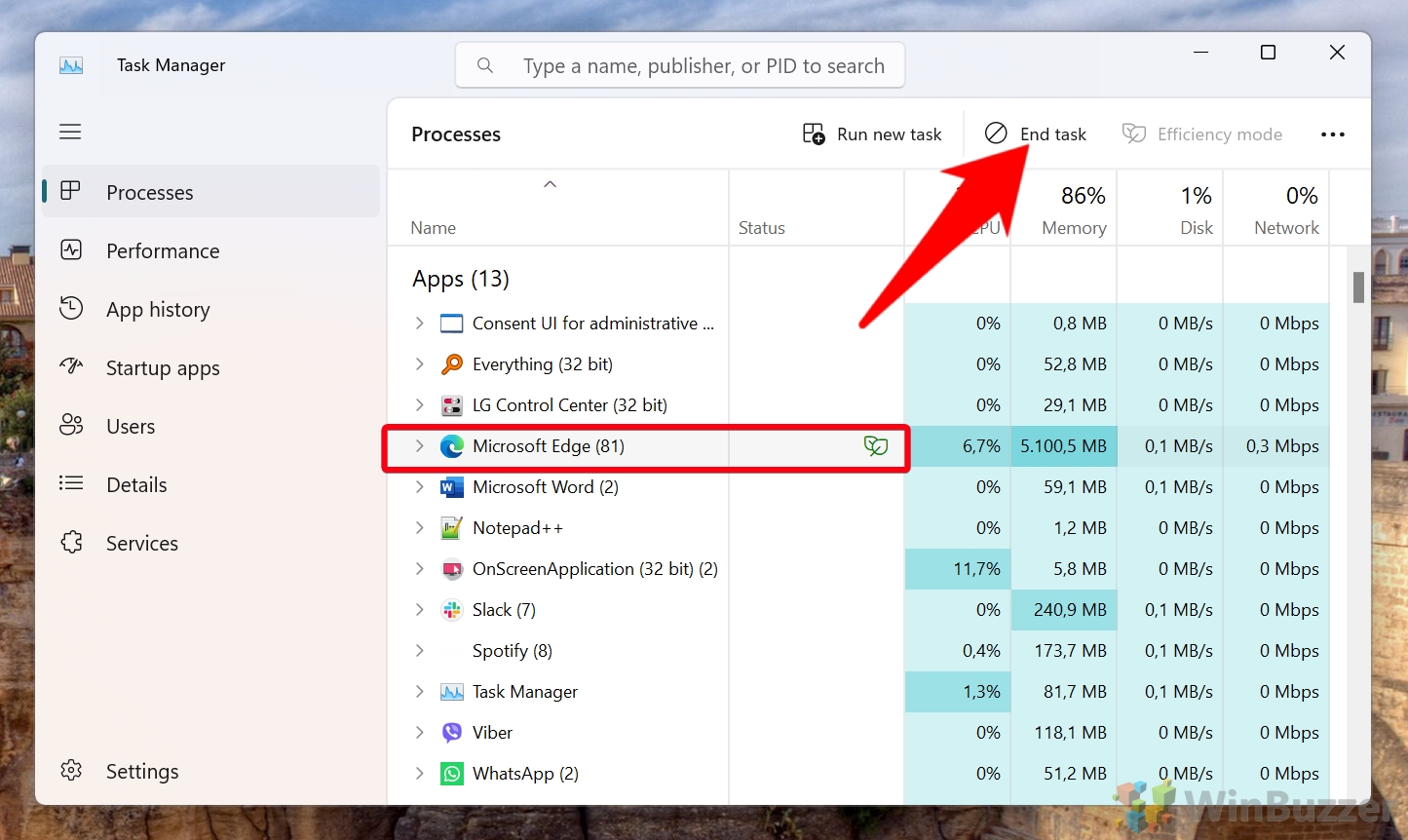Viewport: 1408px width, 840px height.
Task: Click the search magnifier icon
Action: click(484, 65)
